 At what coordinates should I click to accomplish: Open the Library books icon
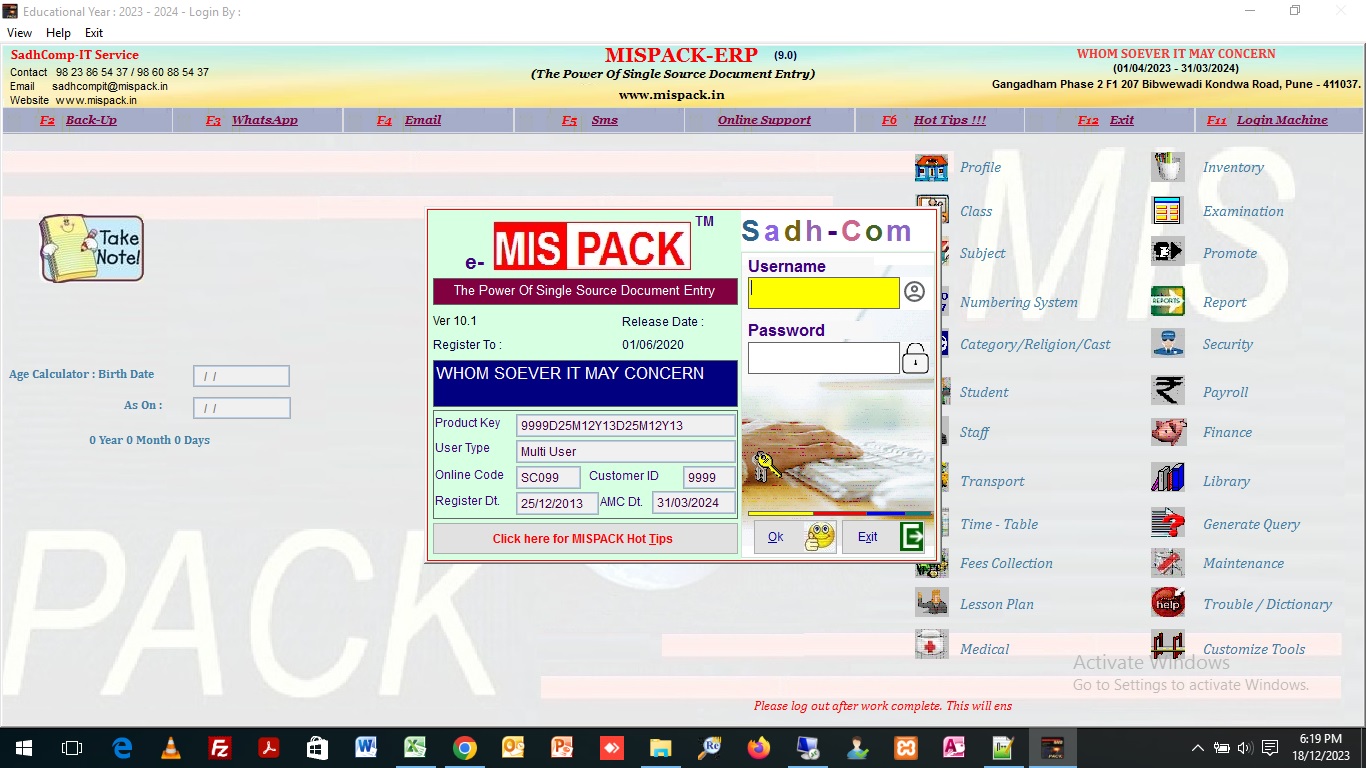(1167, 478)
